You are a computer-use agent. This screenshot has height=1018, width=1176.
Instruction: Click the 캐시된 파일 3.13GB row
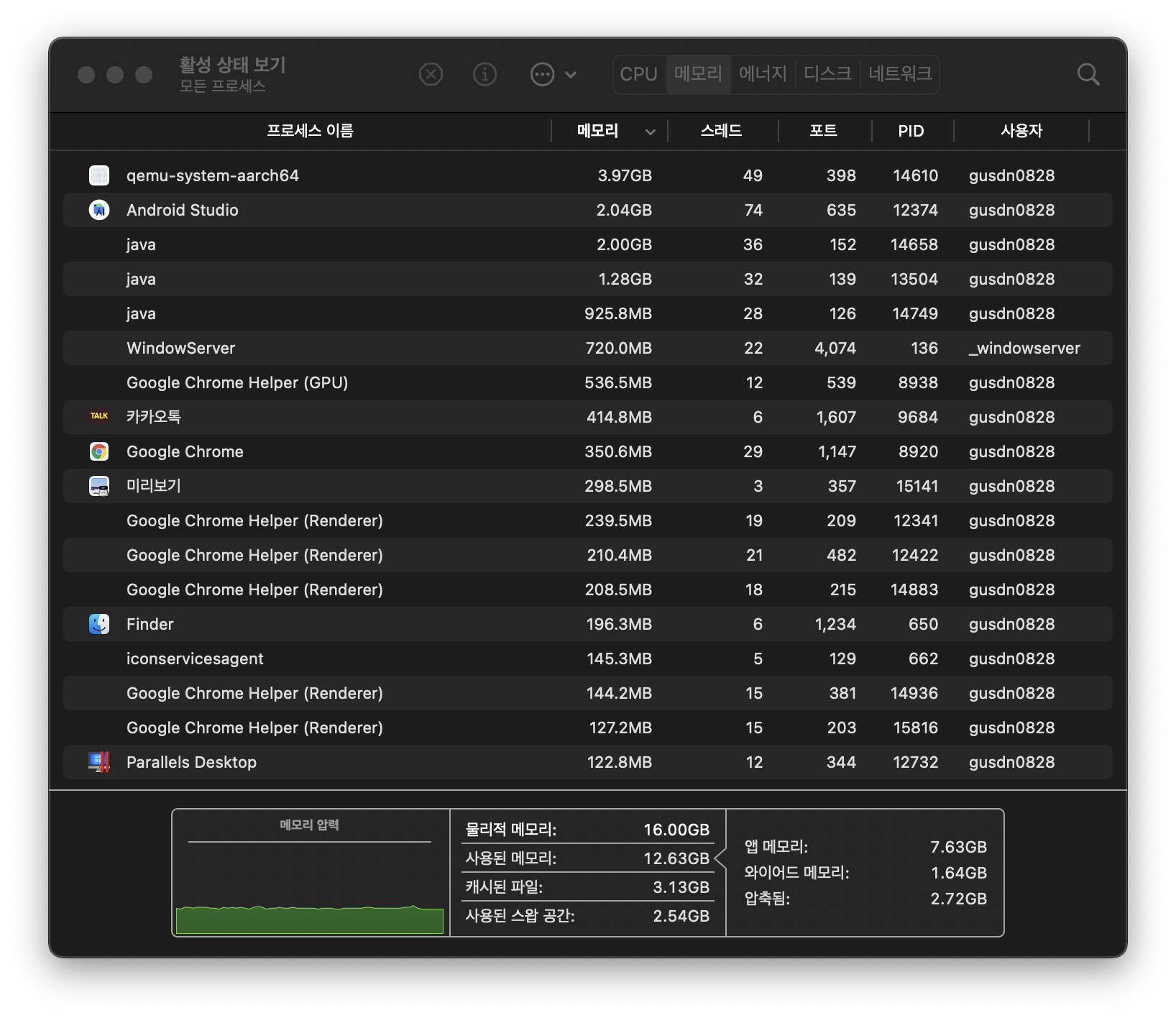coord(588,887)
